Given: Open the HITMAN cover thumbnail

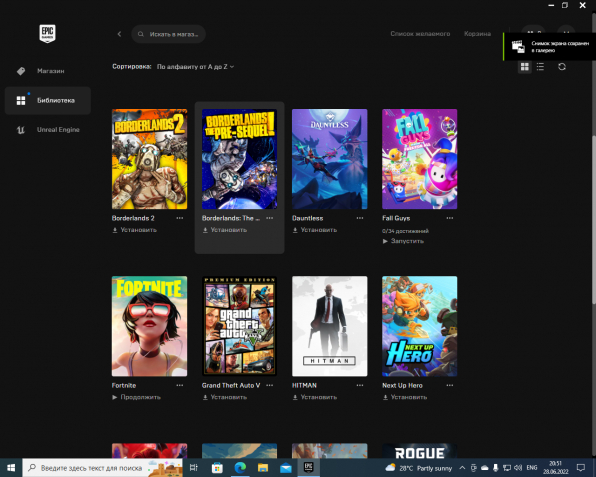Looking at the screenshot, I should point(330,326).
